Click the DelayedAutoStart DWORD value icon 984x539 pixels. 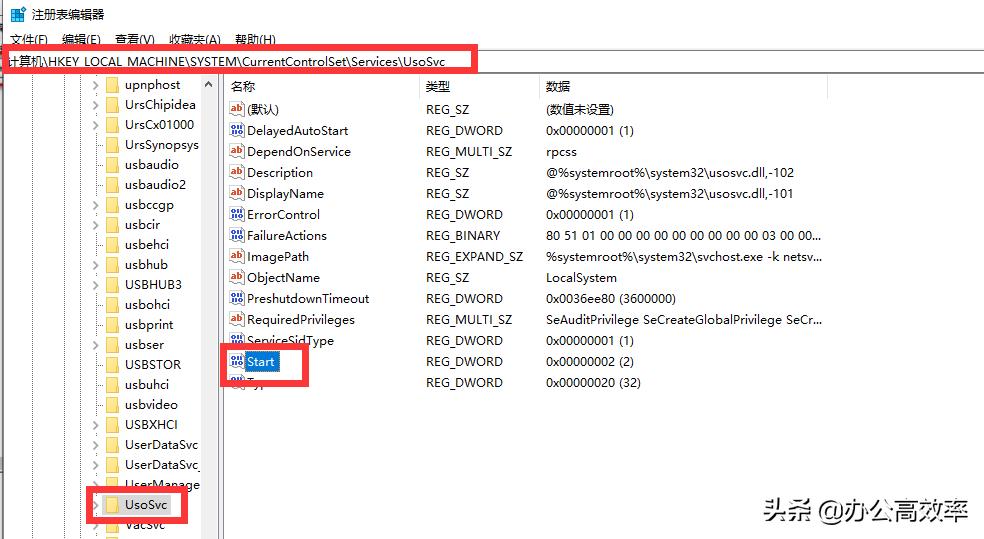point(237,130)
